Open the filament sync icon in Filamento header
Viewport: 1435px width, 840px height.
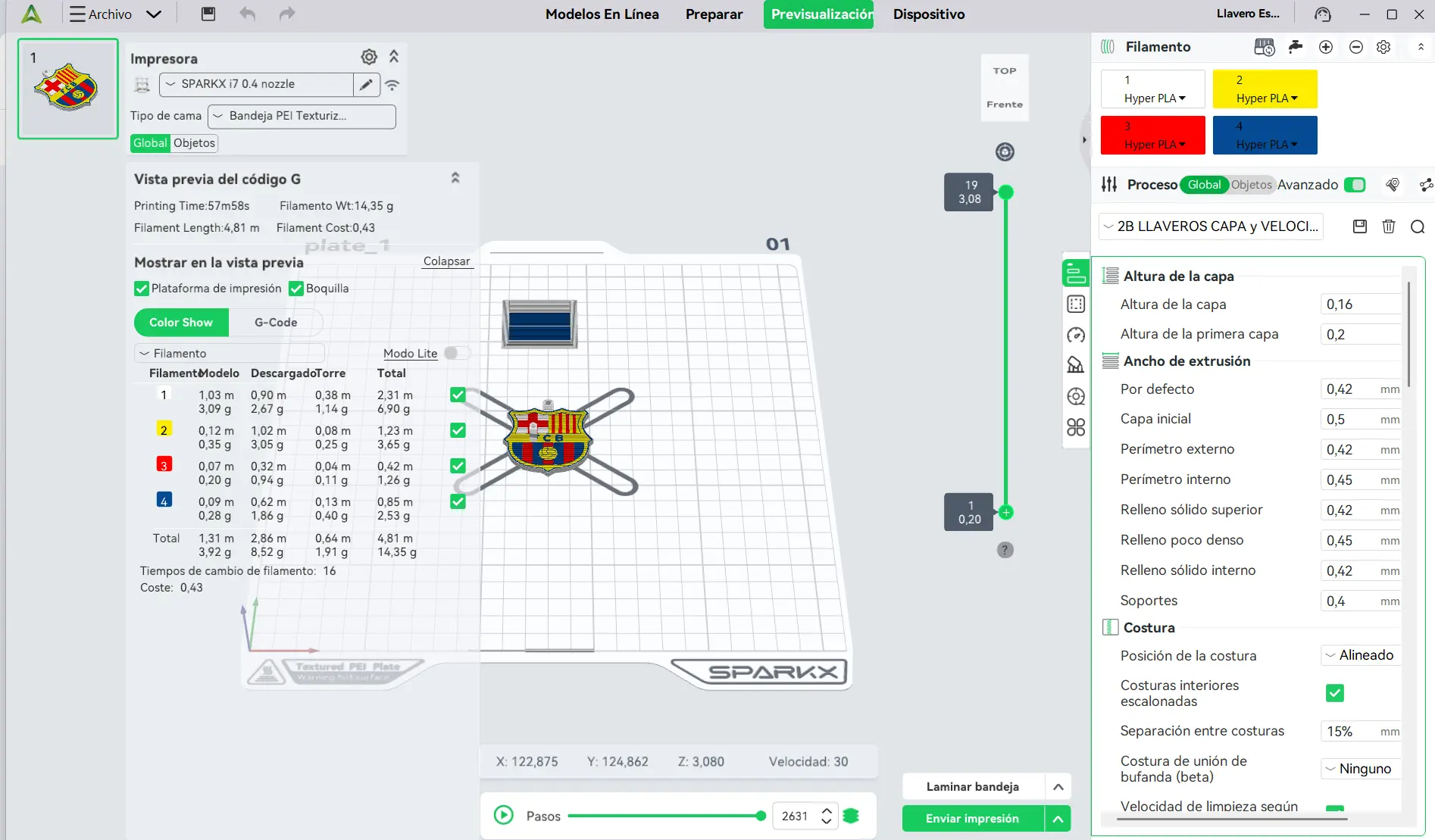tap(1265, 47)
